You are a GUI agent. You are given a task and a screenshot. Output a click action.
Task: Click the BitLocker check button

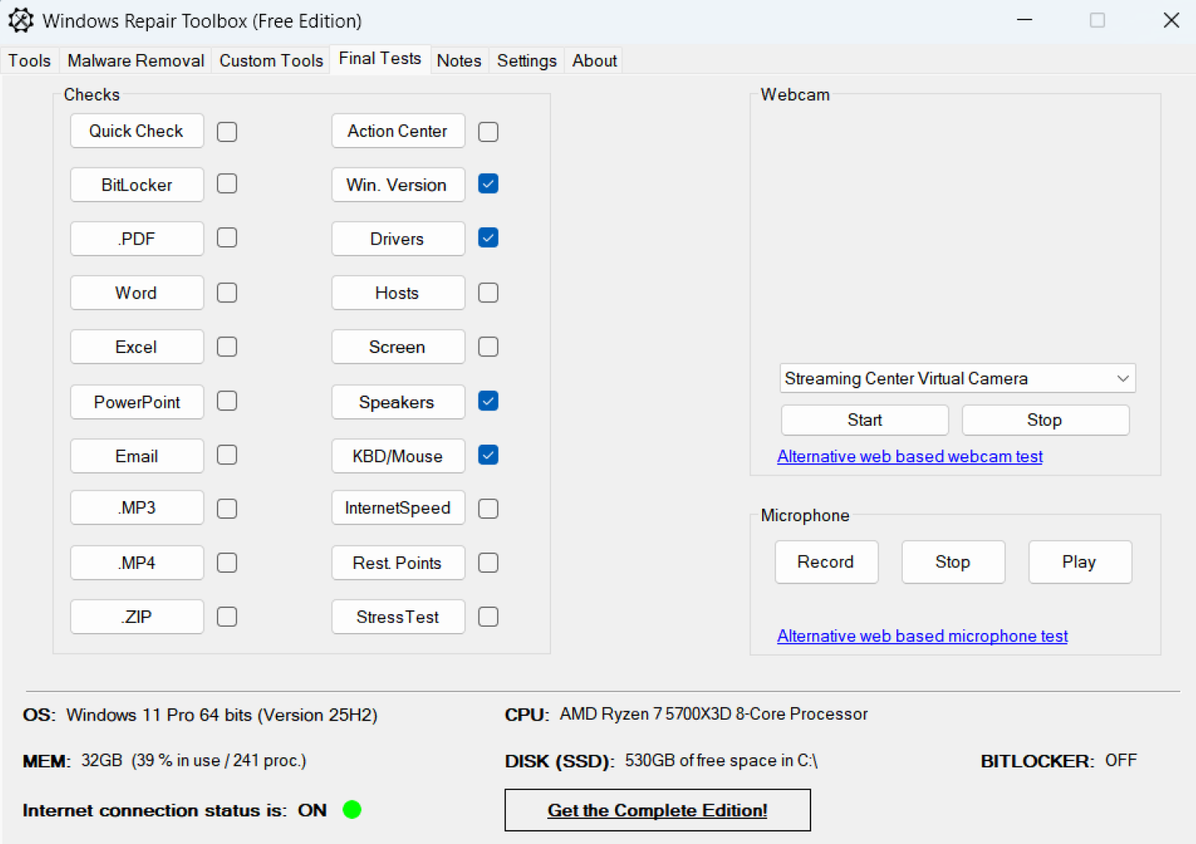click(137, 185)
